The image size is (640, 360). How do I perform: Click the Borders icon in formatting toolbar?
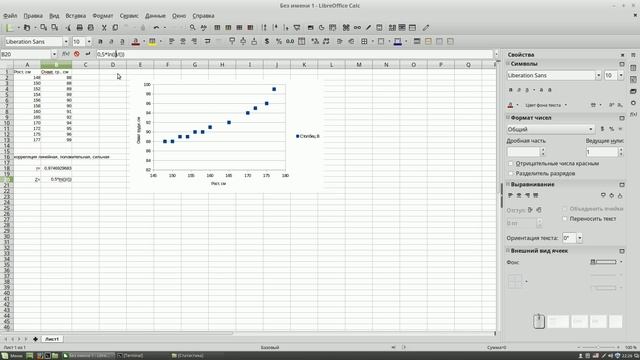tap(364, 41)
